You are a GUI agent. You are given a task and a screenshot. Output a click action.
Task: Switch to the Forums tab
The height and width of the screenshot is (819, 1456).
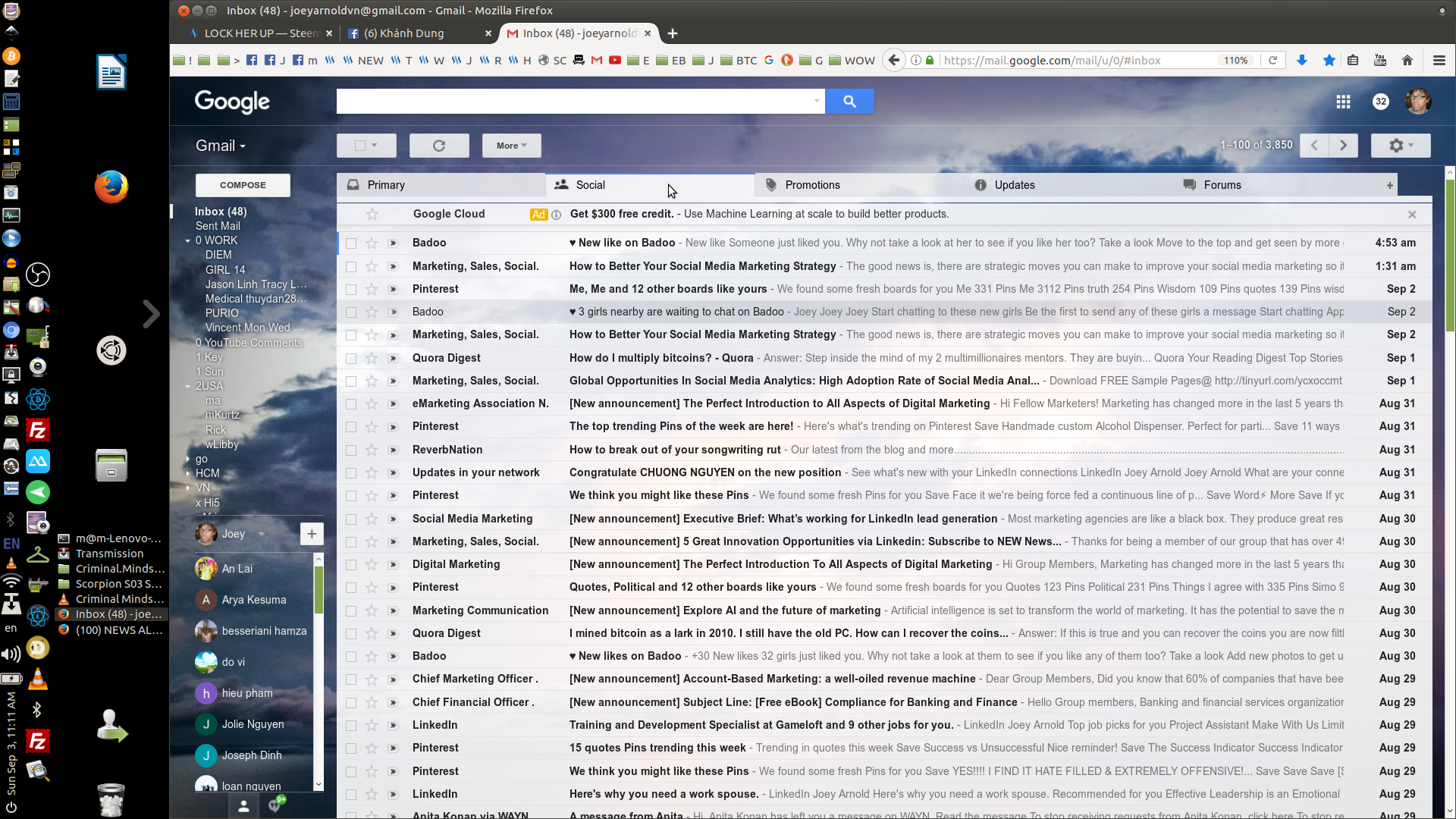click(x=1276, y=185)
